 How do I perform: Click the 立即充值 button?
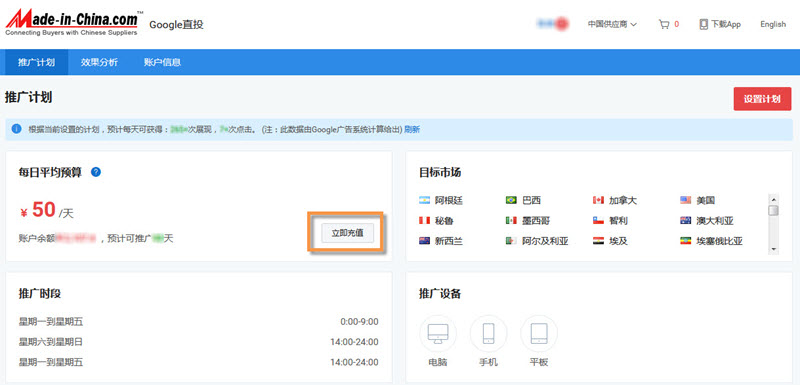[347, 233]
